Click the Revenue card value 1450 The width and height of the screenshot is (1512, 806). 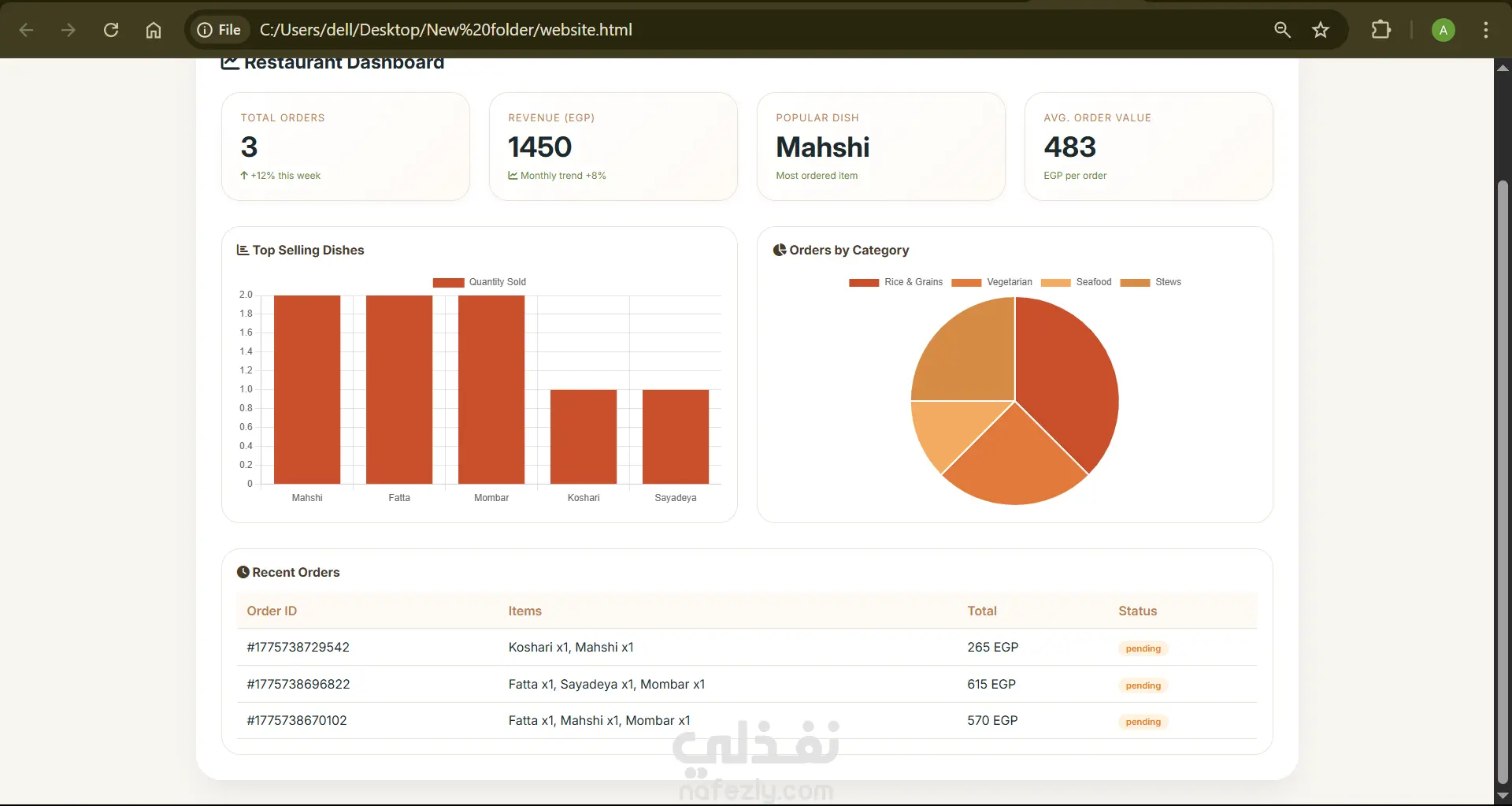539,147
